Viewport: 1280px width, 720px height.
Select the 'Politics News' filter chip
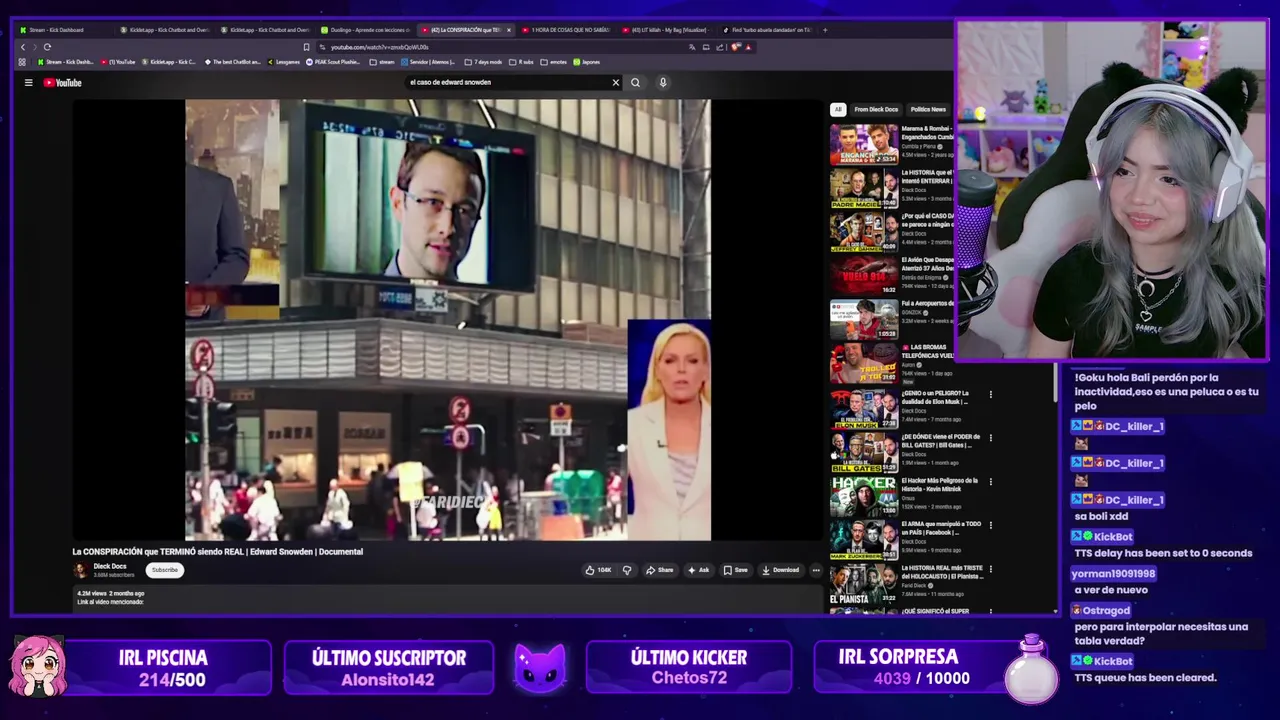coord(928,109)
